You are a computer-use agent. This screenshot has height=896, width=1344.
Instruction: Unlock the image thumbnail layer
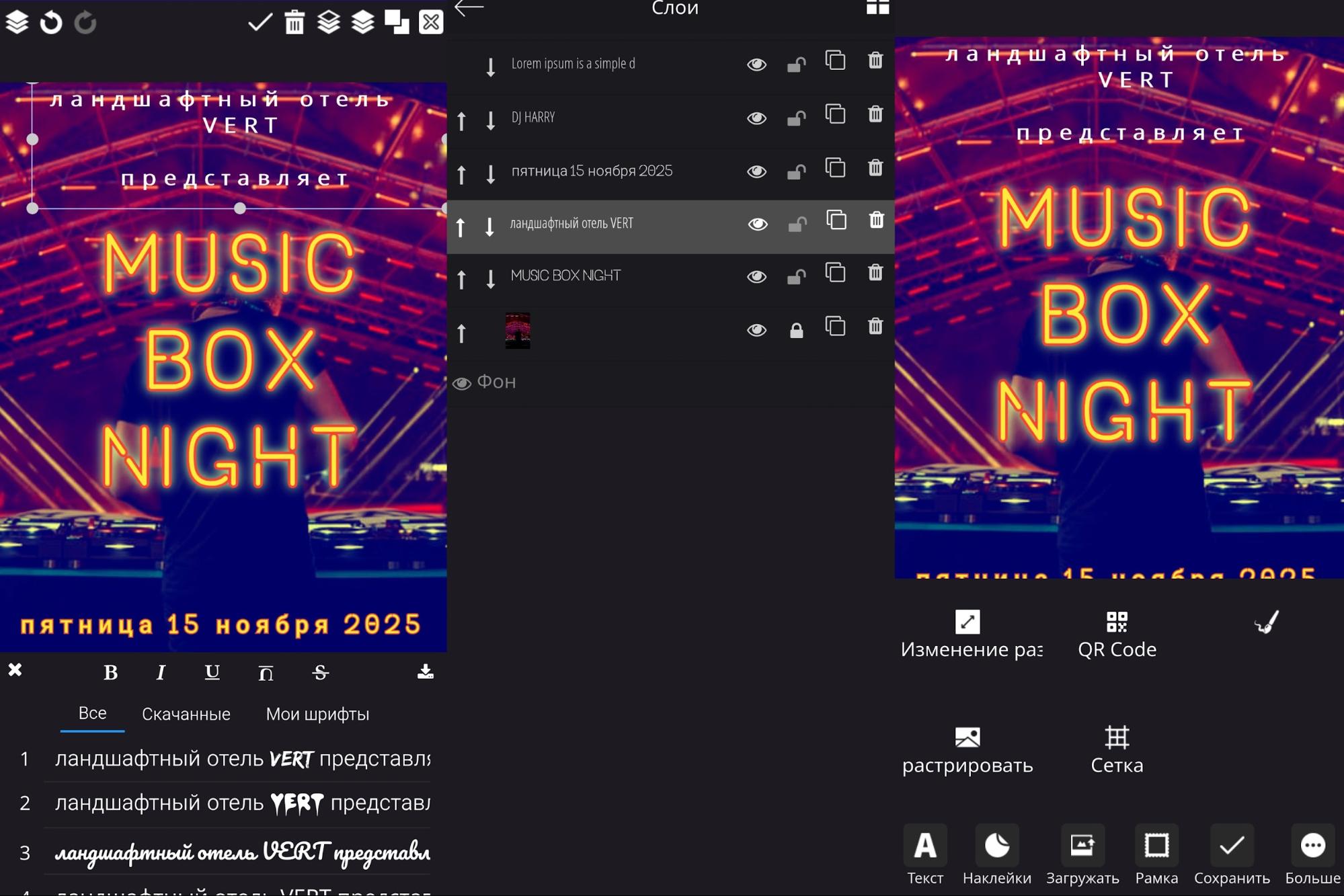796,330
